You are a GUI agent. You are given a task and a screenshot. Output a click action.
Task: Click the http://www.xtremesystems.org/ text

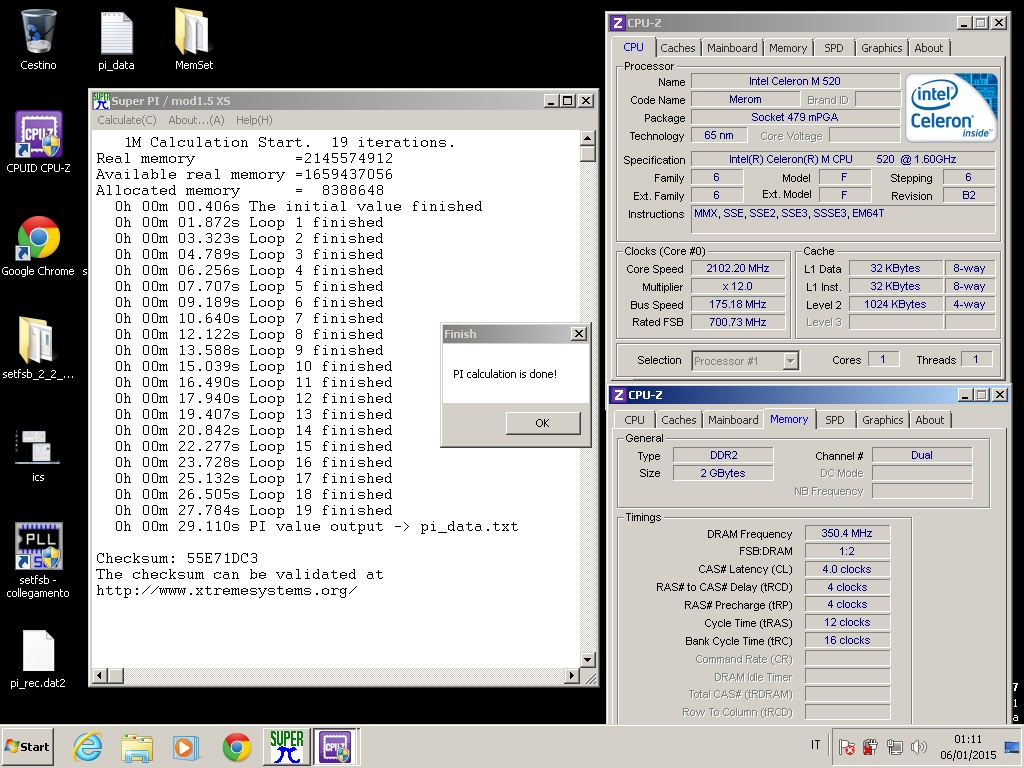tap(227, 590)
